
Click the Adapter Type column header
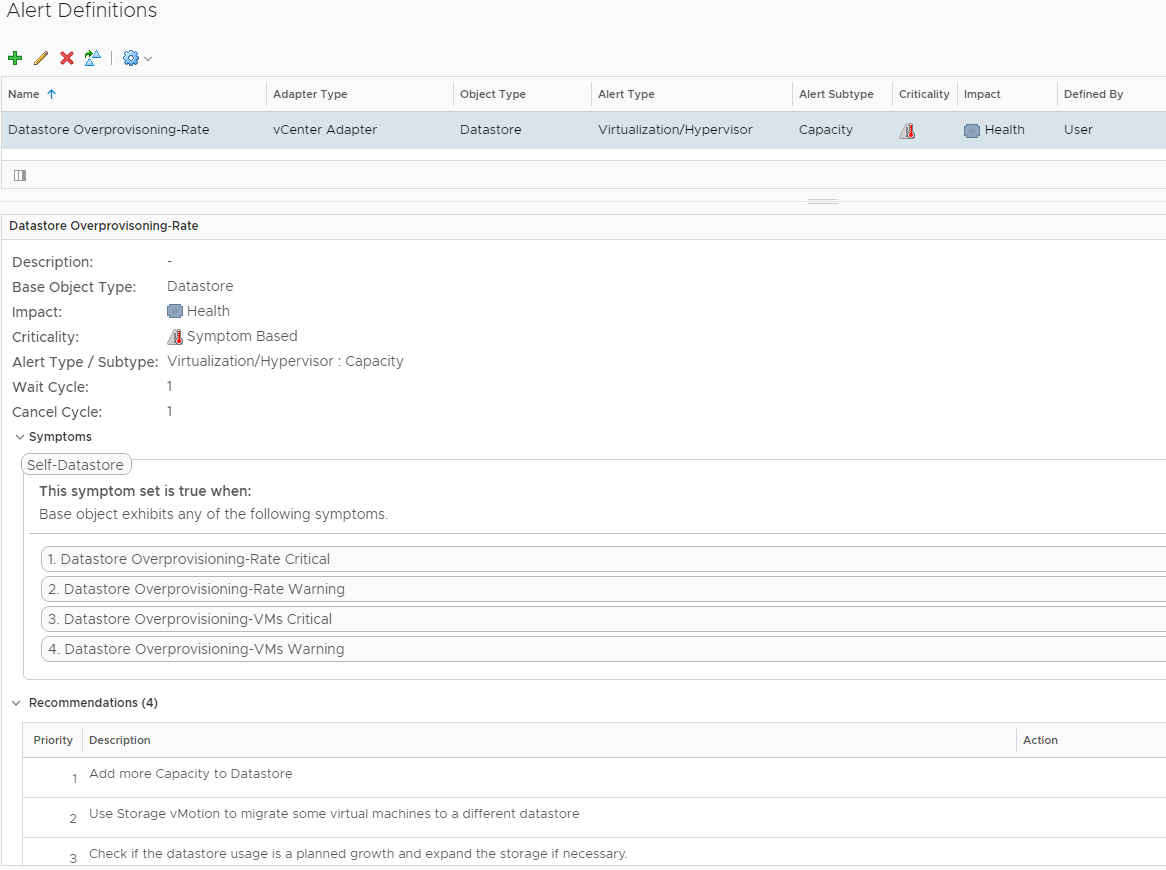point(310,94)
